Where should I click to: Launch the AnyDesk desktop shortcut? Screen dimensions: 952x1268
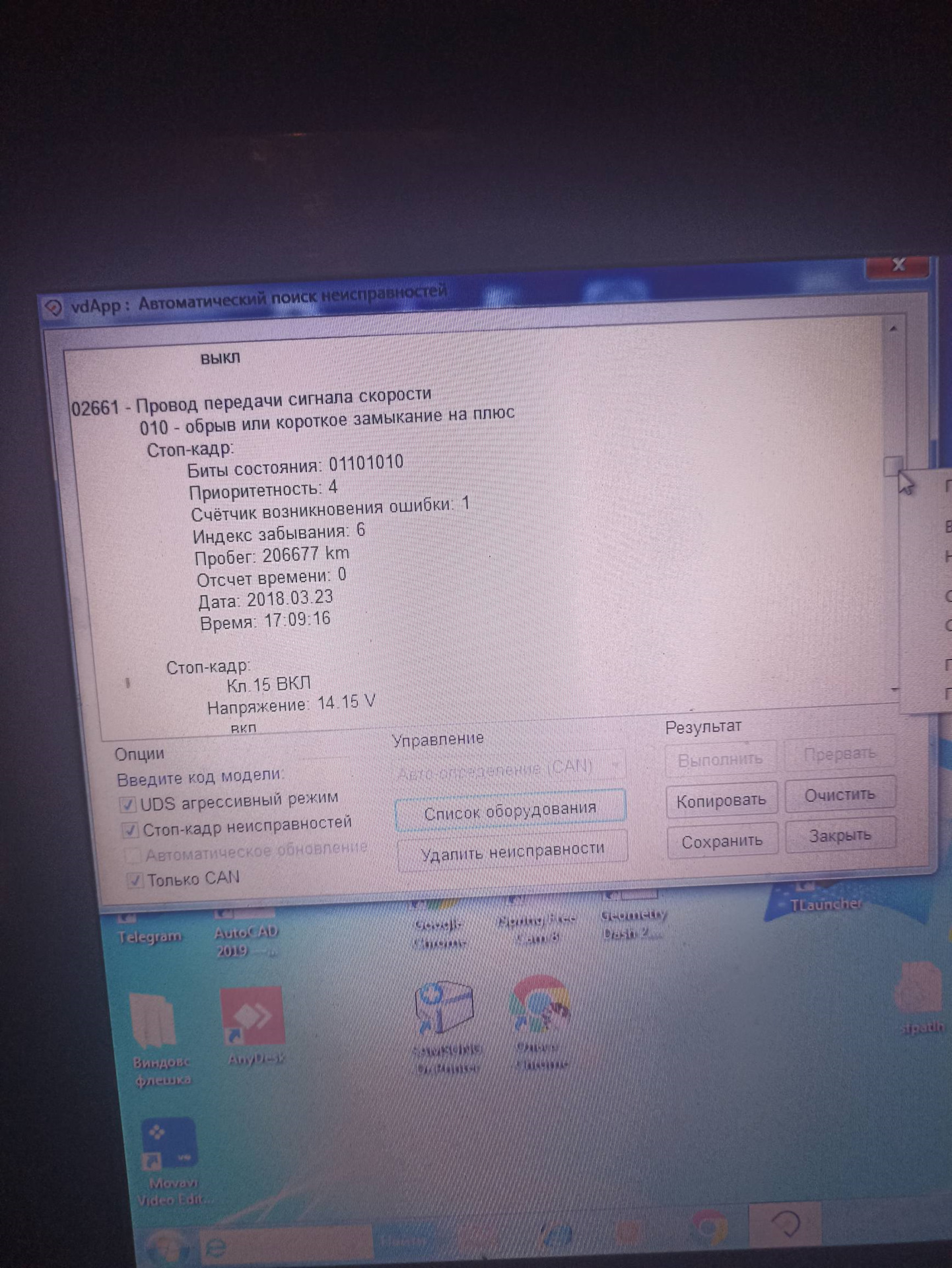pos(255,1025)
